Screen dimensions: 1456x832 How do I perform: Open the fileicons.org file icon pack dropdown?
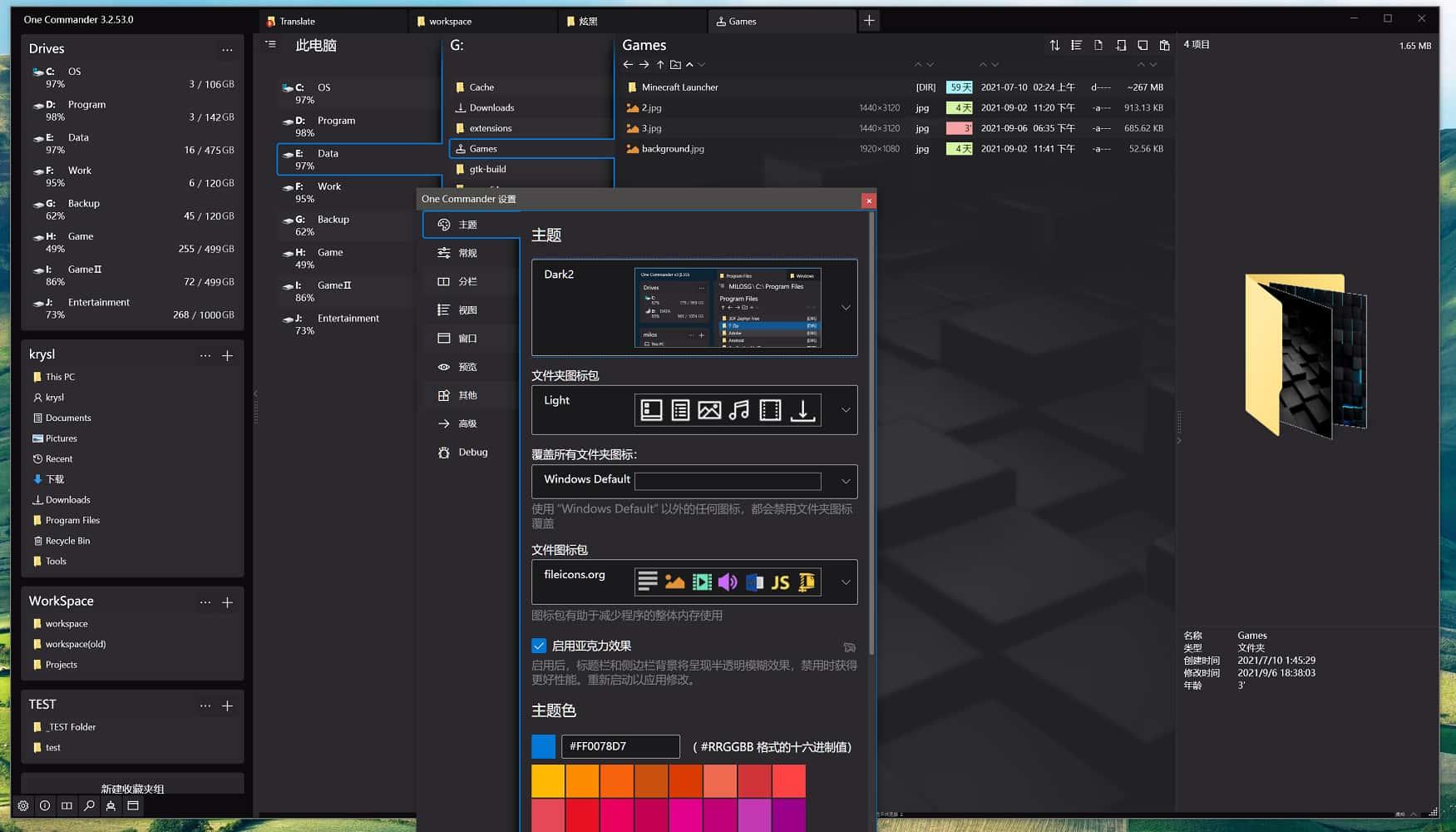(846, 582)
